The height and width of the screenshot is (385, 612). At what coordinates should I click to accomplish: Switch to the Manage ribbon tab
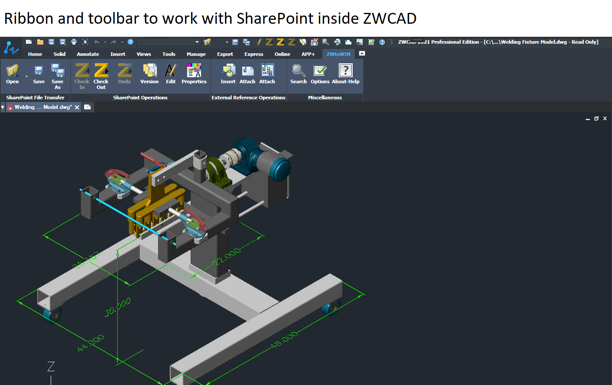[x=196, y=54]
